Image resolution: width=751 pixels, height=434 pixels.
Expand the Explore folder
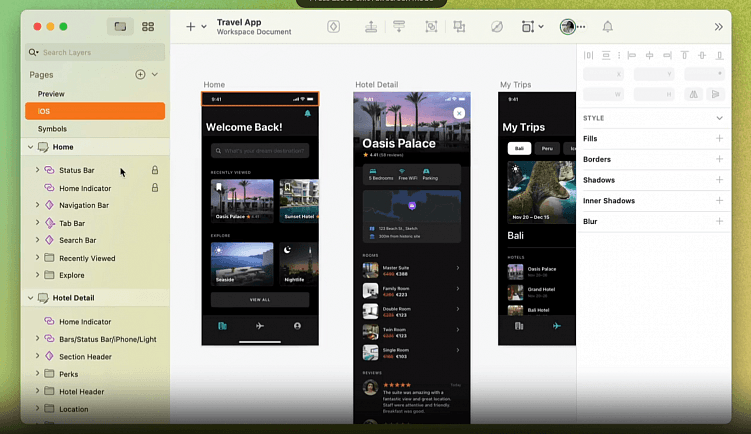37,275
